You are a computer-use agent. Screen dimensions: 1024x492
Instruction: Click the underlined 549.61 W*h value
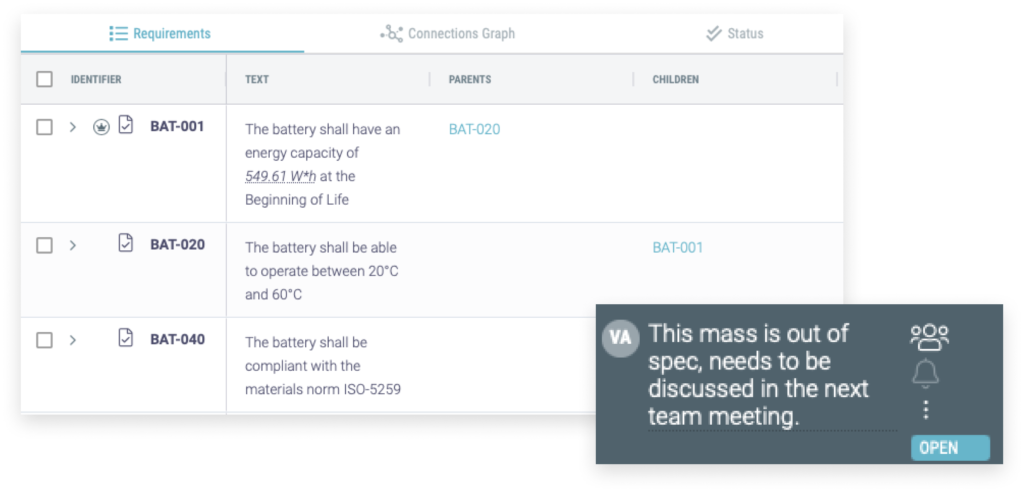(281, 176)
